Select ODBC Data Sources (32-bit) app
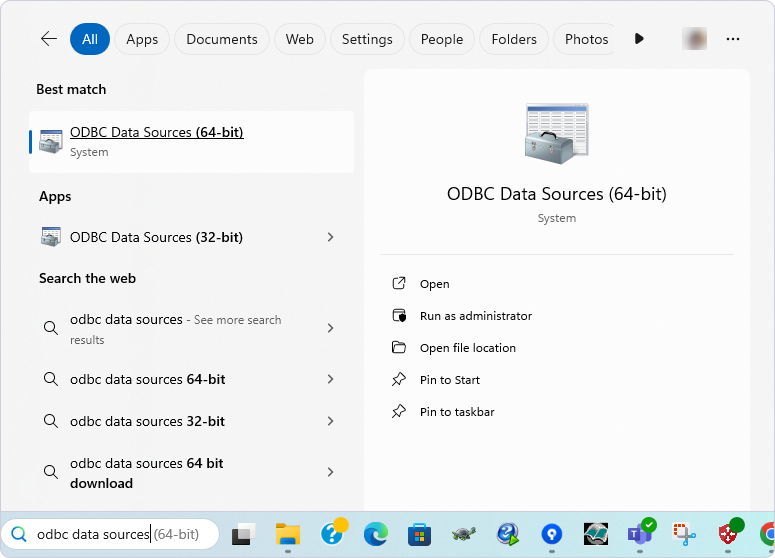Image resolution: width=775 pixels, height=558 pixels. (191, 237)
